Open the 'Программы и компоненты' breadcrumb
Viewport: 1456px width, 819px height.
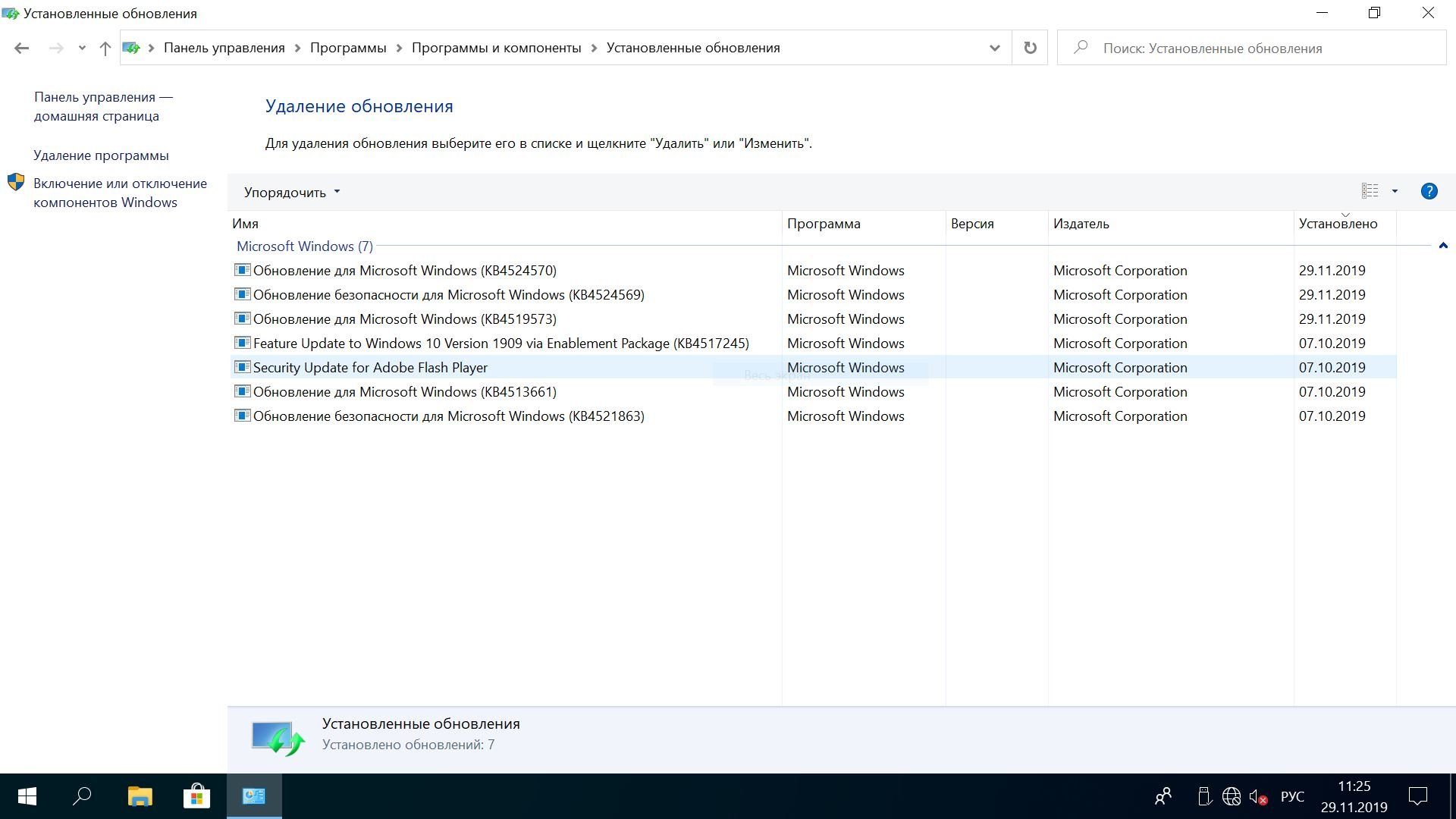pyautogui.click(x=496, y=48)
